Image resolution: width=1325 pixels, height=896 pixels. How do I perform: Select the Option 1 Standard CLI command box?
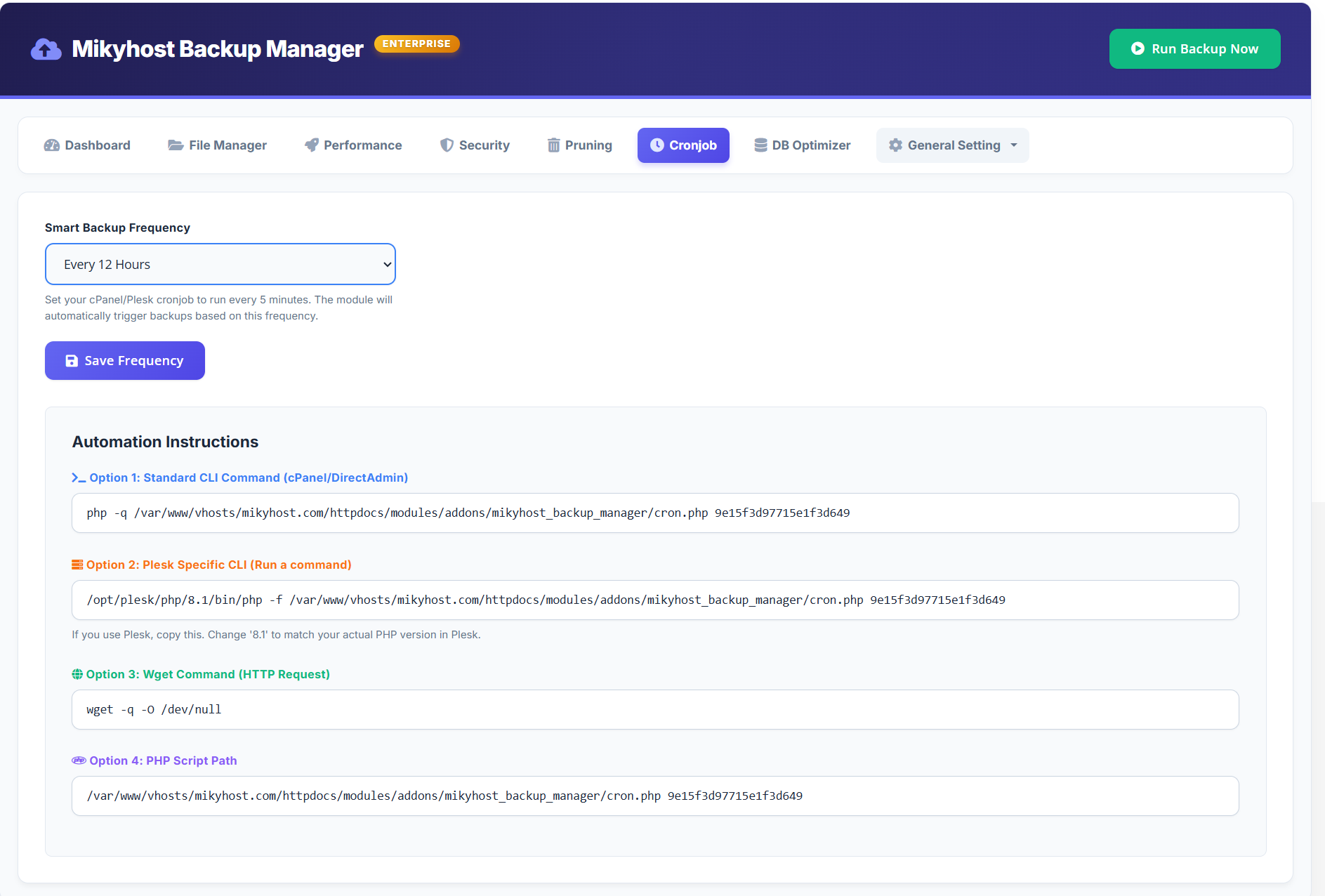655,513
